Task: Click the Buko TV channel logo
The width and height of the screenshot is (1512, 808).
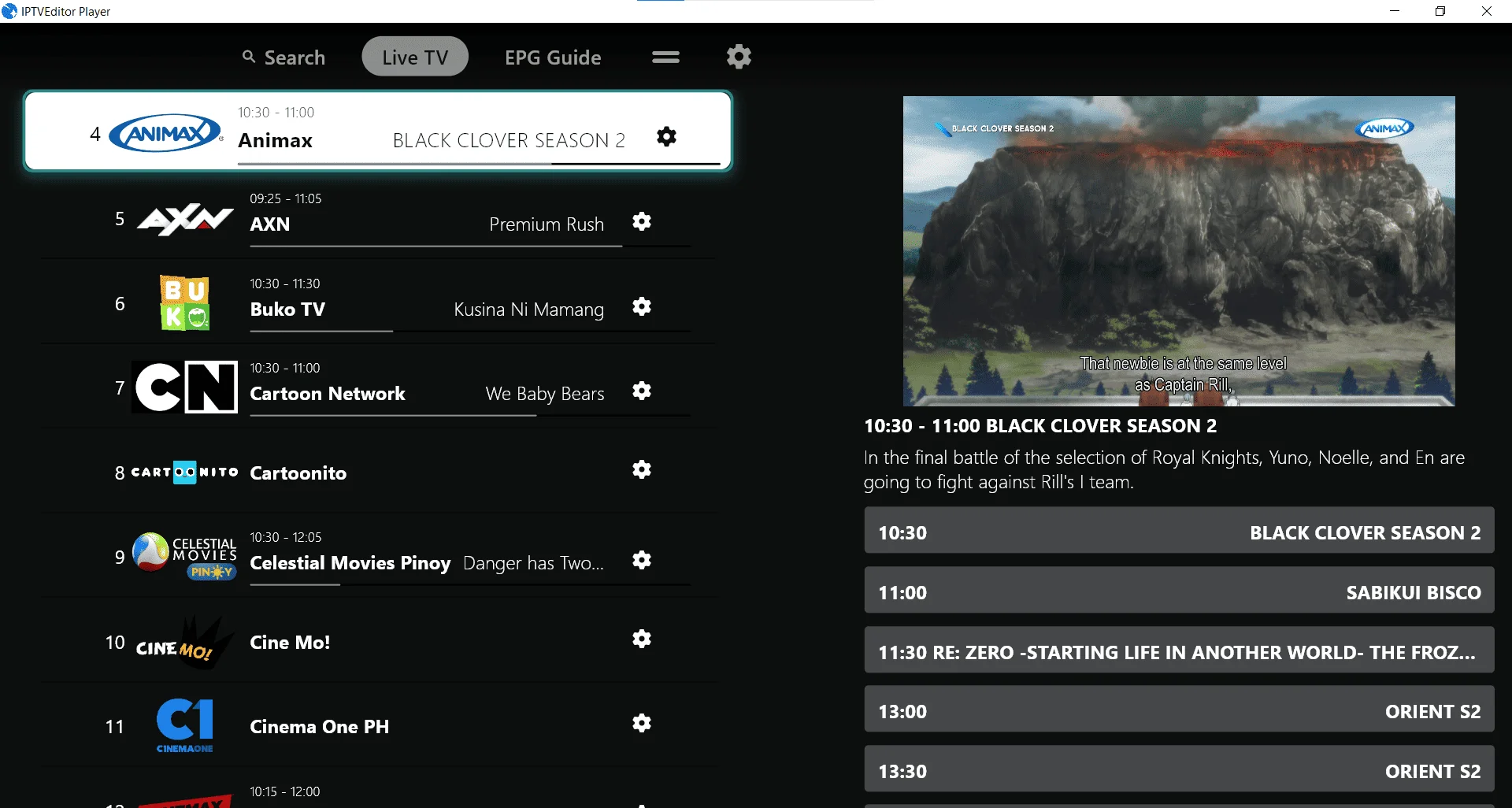Action: (185, 303)
